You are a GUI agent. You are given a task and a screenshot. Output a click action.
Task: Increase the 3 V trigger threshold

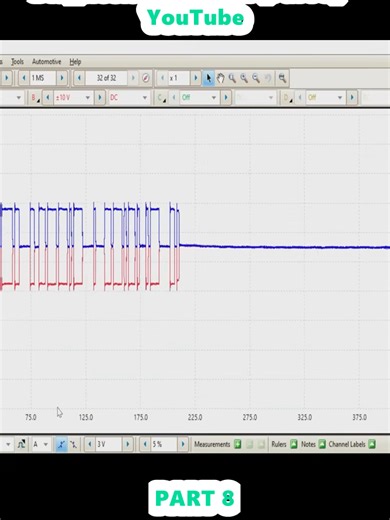pyautogui.click(x=128, y=444)
